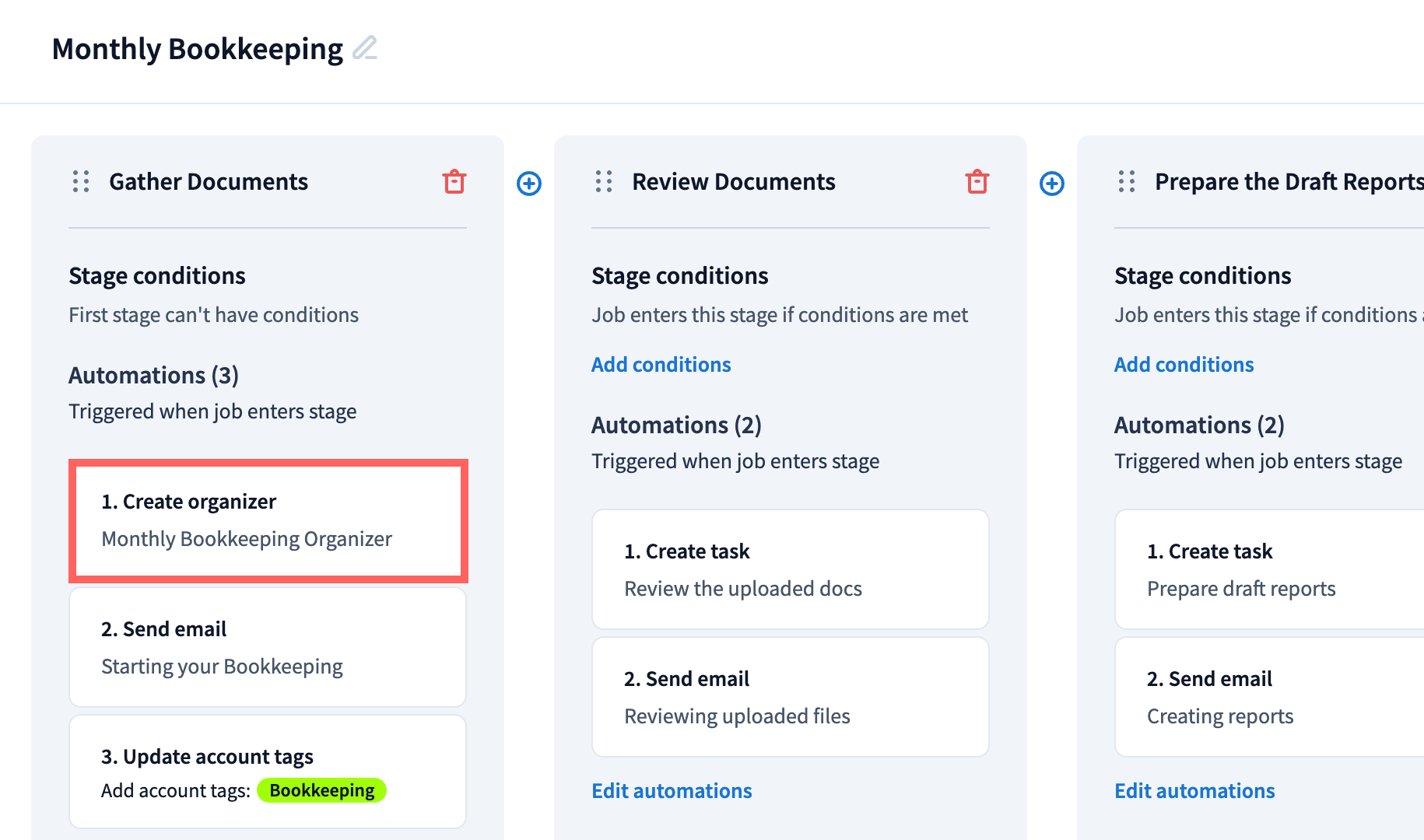
Task: Delete the Gather Documents stage
Action: click(454, 182)
